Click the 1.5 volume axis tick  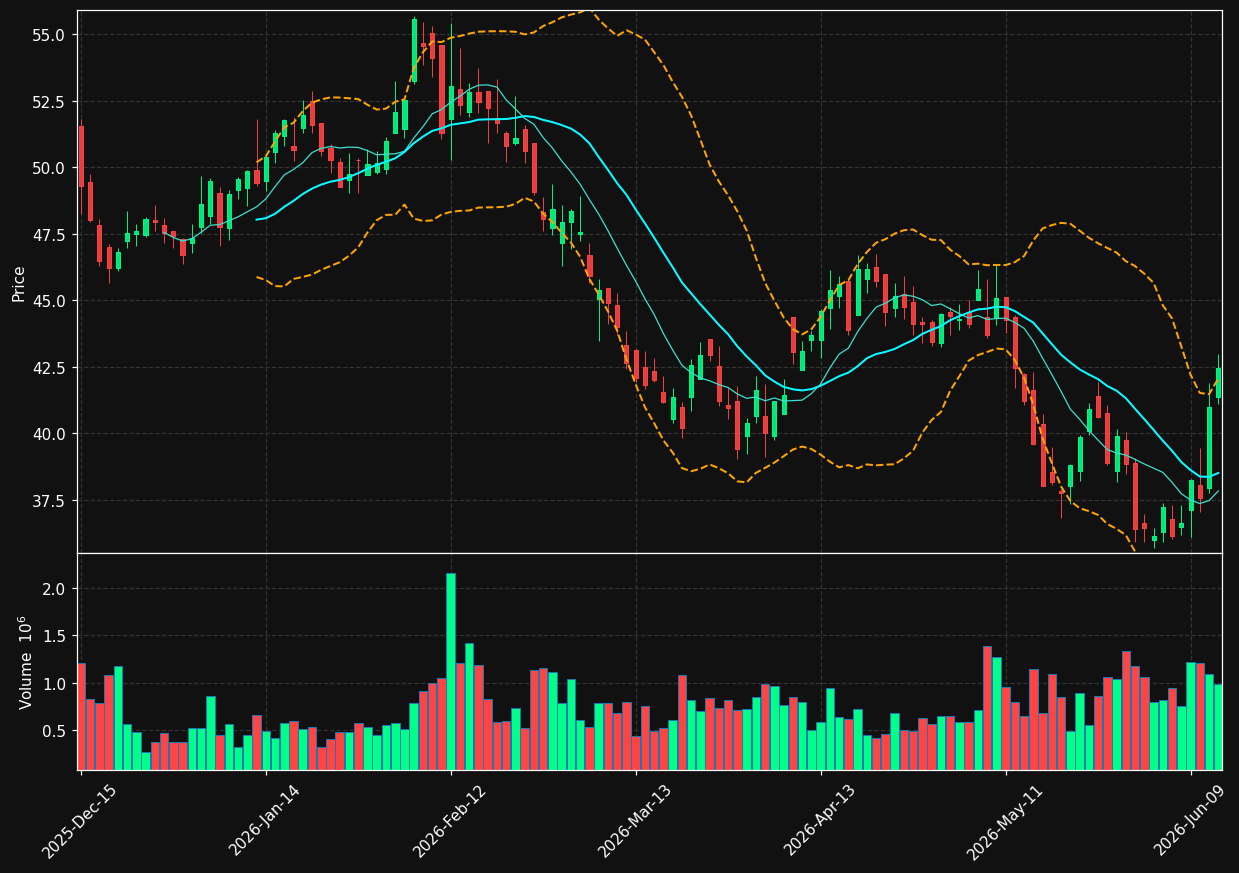(x=54, y=637)
